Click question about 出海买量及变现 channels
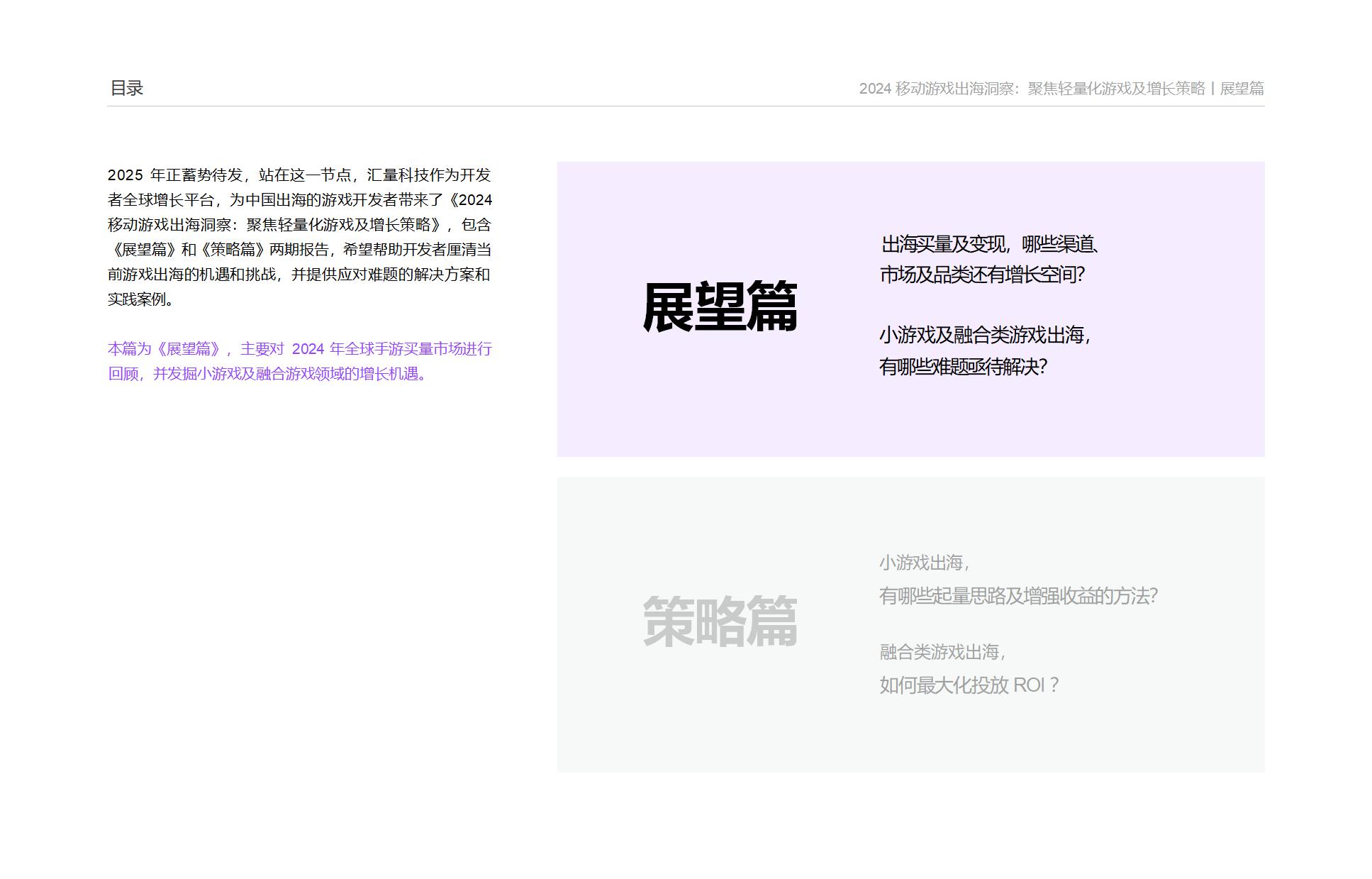Screen dimensions: 1372x879 point(990,245)
